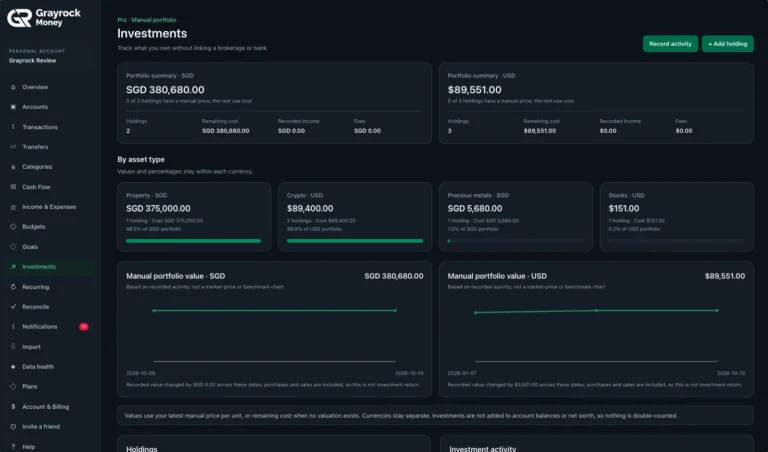
Task: Click the 'SGD 380,680.00' summary total
Action: 165,90
